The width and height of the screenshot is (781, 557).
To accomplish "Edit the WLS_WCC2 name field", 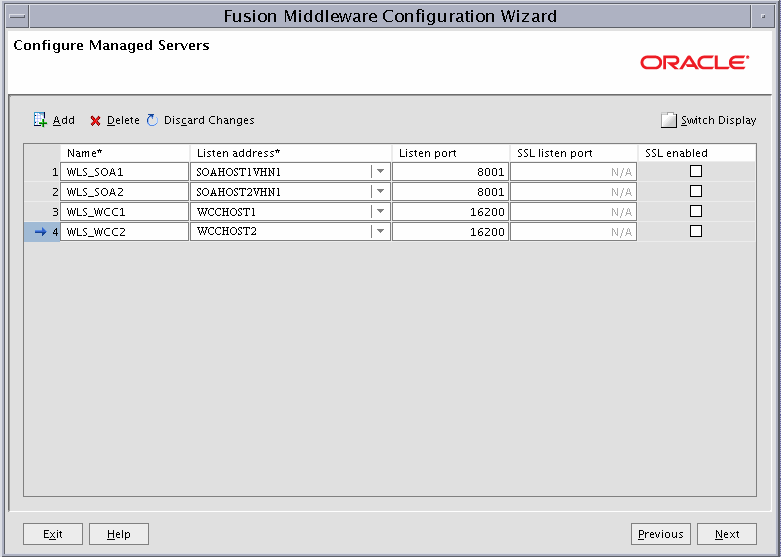I will tap(125, 231).
